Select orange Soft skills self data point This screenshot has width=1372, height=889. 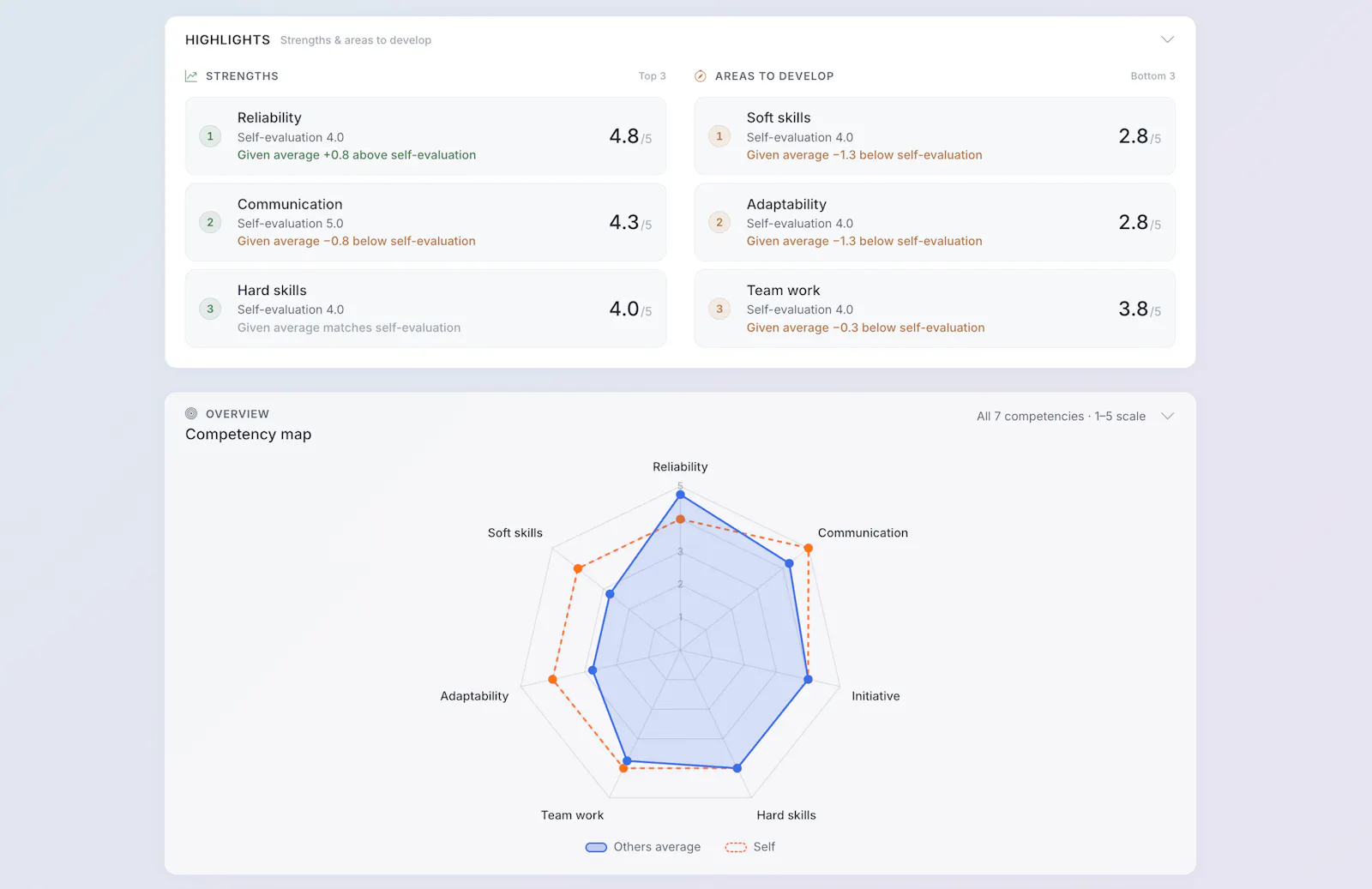[578, 569]
